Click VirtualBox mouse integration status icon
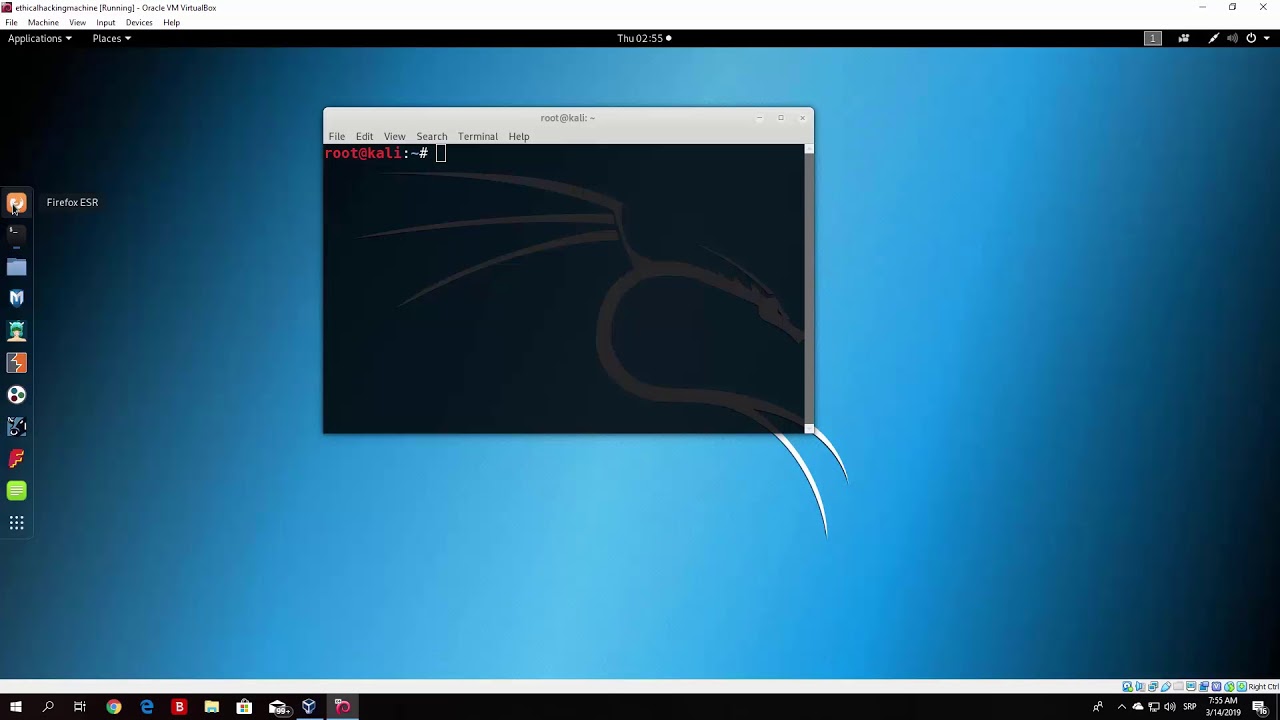The height and width of the screenshot is (720, 1280). click(1229, 687)
